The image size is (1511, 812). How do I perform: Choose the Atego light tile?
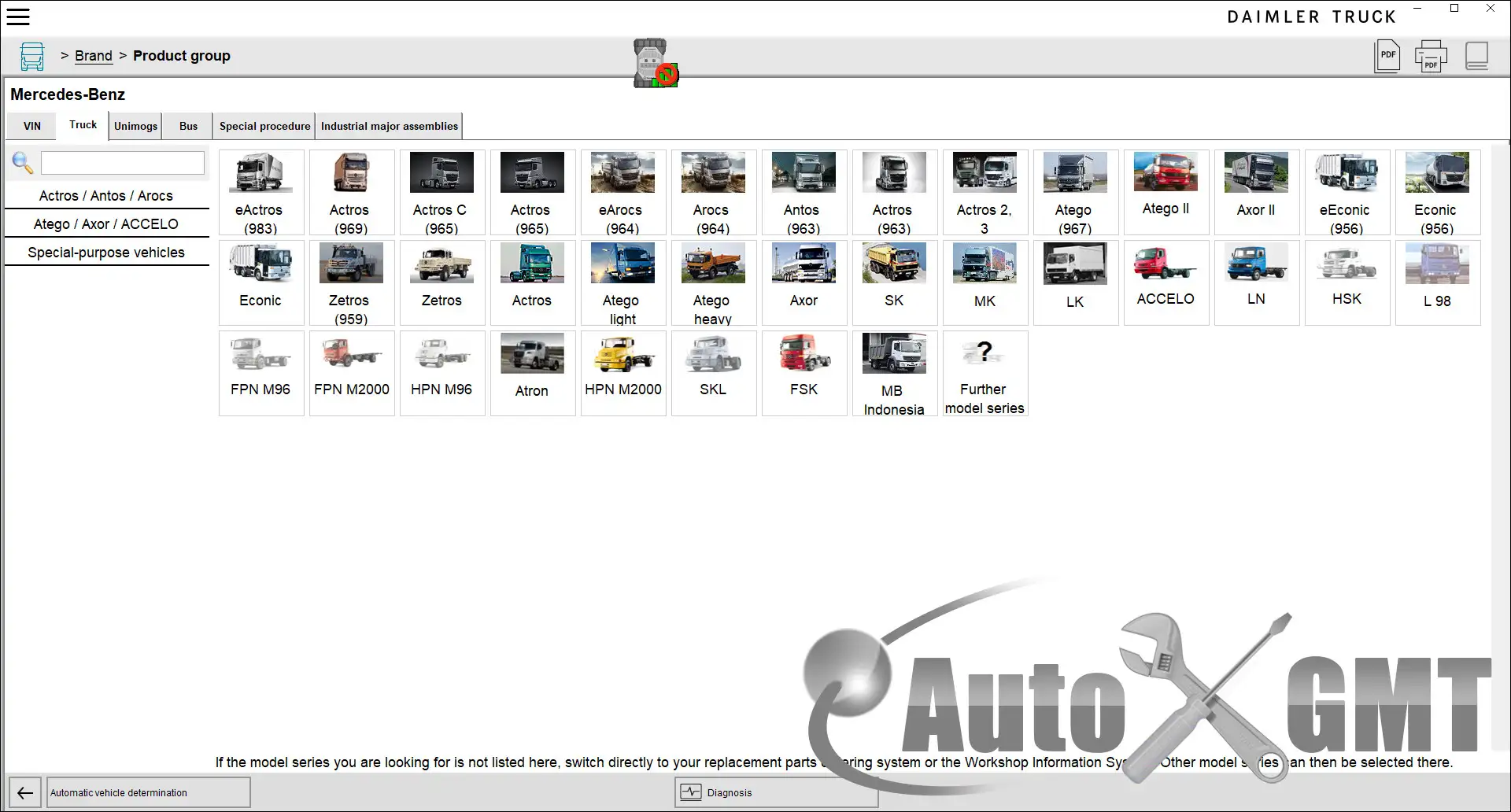[x=623, y=283]
